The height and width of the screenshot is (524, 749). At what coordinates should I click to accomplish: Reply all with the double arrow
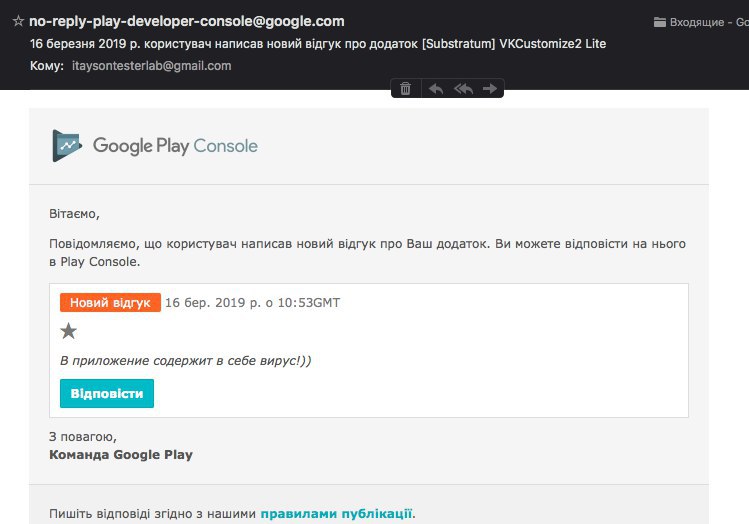[463, 88]
